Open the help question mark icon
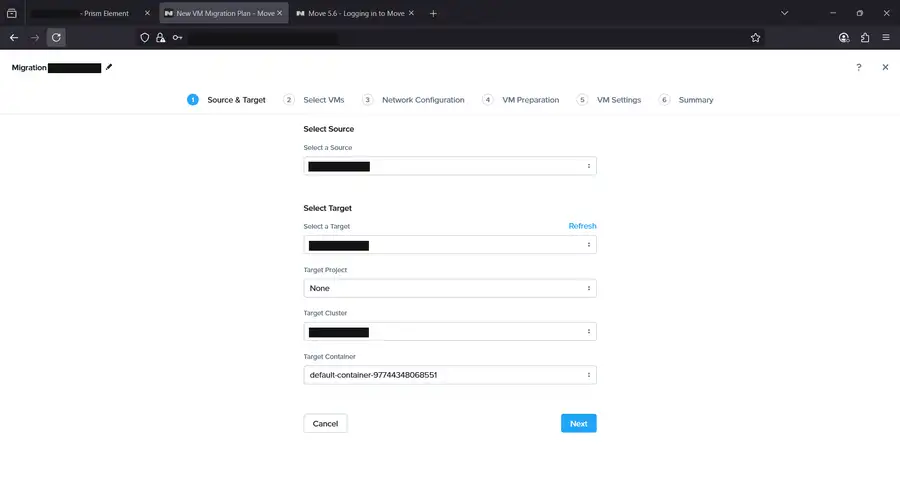 coord(859,67)
